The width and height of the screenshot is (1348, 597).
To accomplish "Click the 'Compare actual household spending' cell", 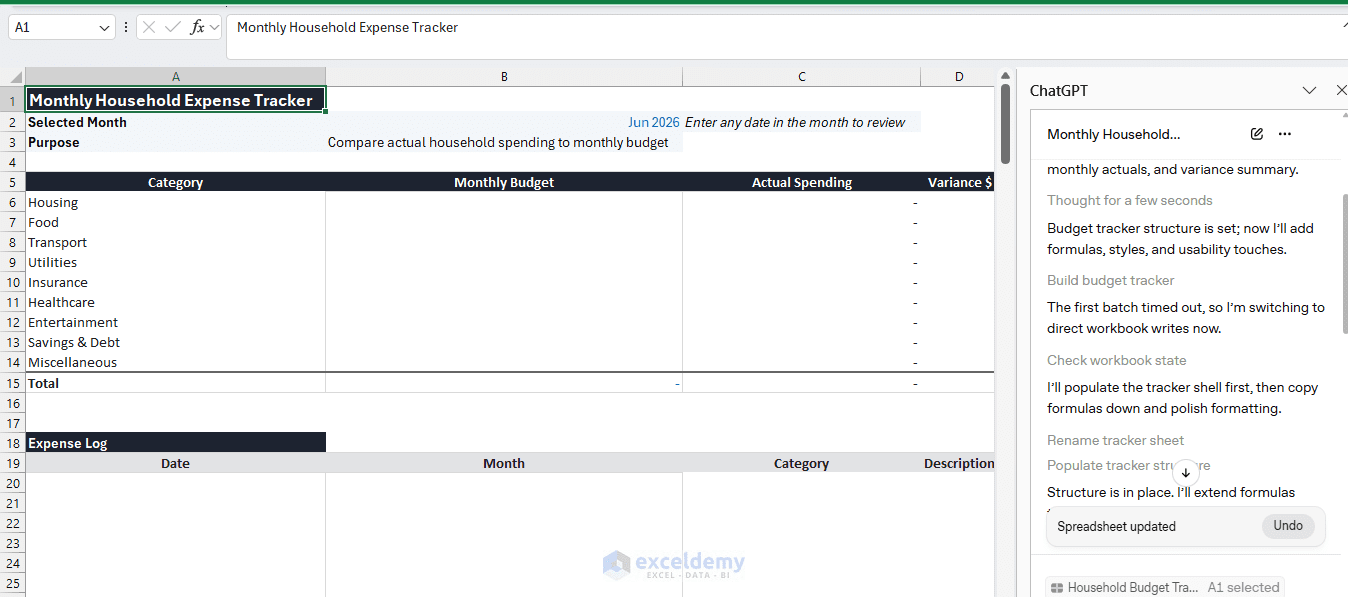I will (504, 142).
